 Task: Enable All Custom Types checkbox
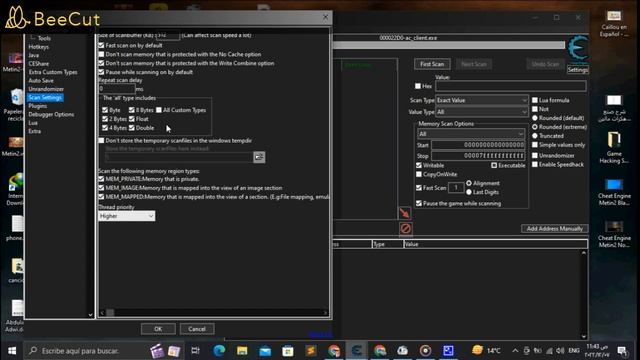pos(159,110)
